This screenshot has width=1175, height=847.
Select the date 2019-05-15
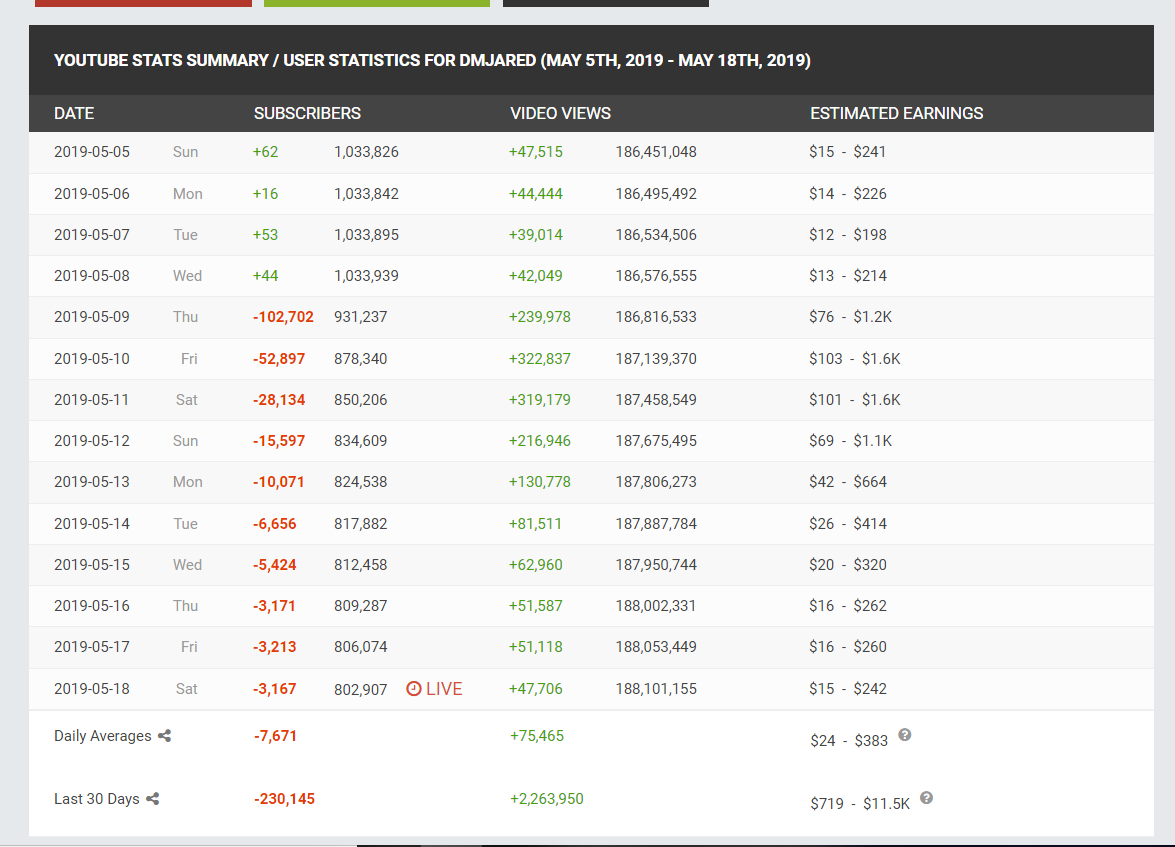point(91,565)
